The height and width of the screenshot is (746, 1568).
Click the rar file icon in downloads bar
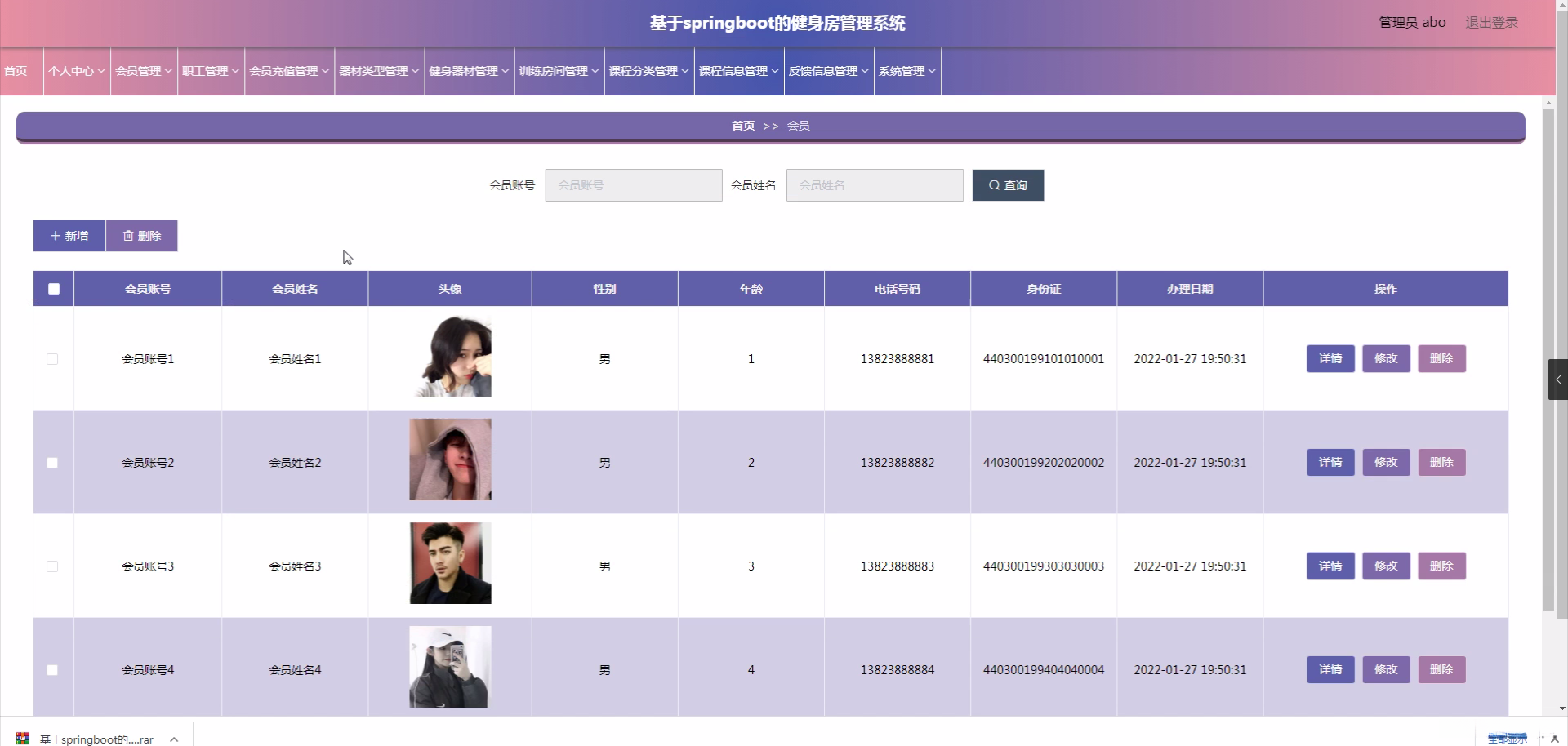(x=23, y=739)
